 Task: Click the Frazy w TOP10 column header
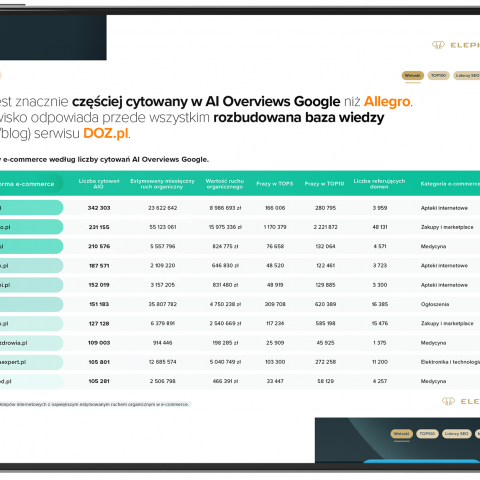(x=324, y=184)
